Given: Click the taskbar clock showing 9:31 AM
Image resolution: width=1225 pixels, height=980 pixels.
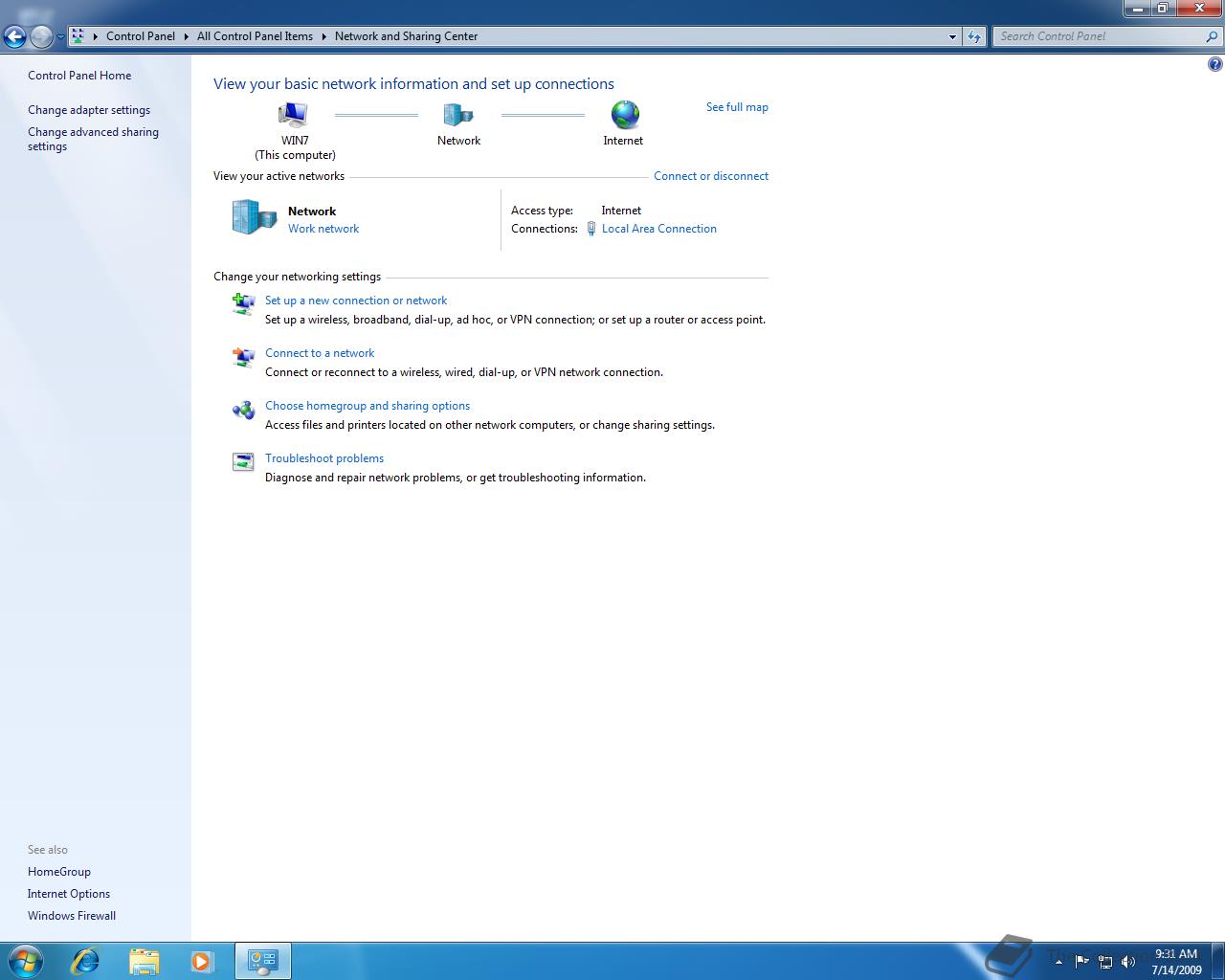Looking at the screenshot, I should (1176, 962).
